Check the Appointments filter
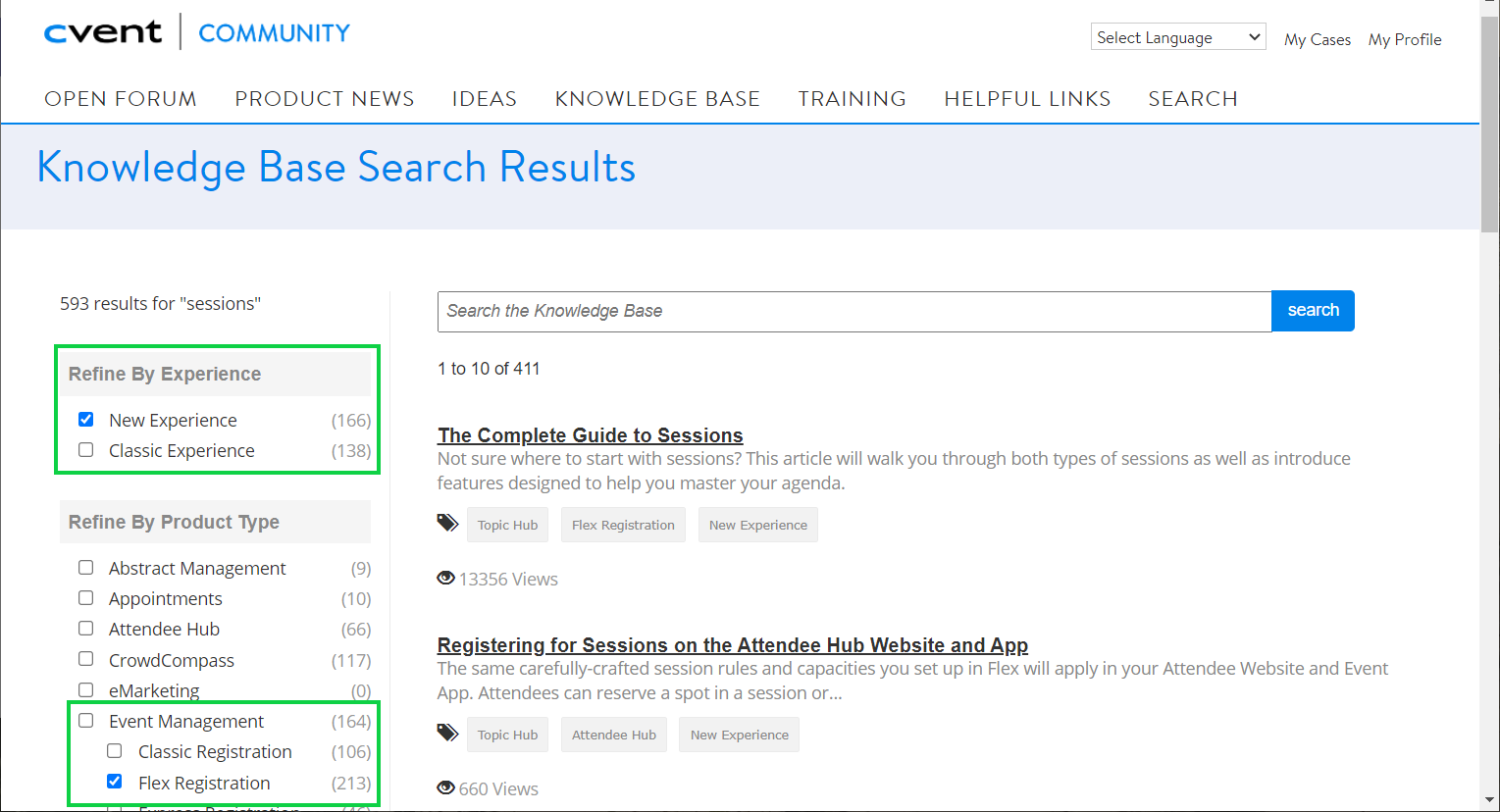Image resolution: width=1500 pixels, height=812 pixels. click(86, 598)
